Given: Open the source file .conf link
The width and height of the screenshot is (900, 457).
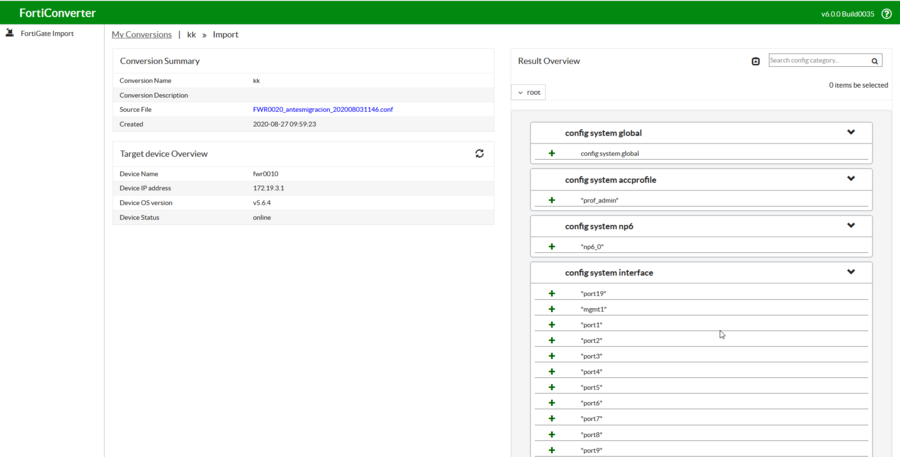Looking at the screenshot, I should pyautogui.click(x=322, y=110).
